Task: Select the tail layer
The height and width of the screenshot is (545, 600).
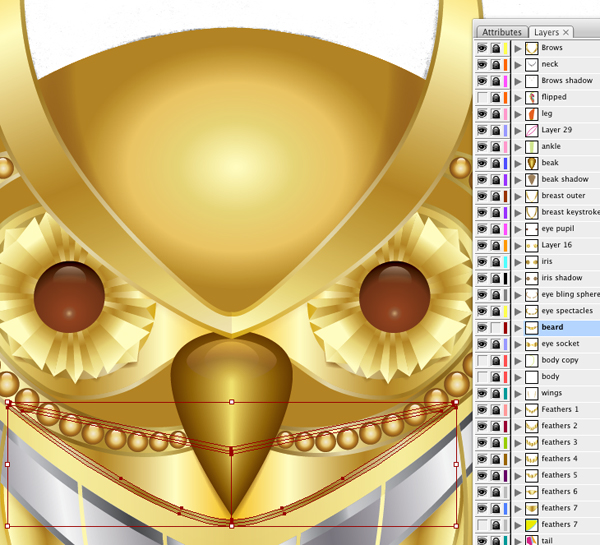Action: coord(547,541)
